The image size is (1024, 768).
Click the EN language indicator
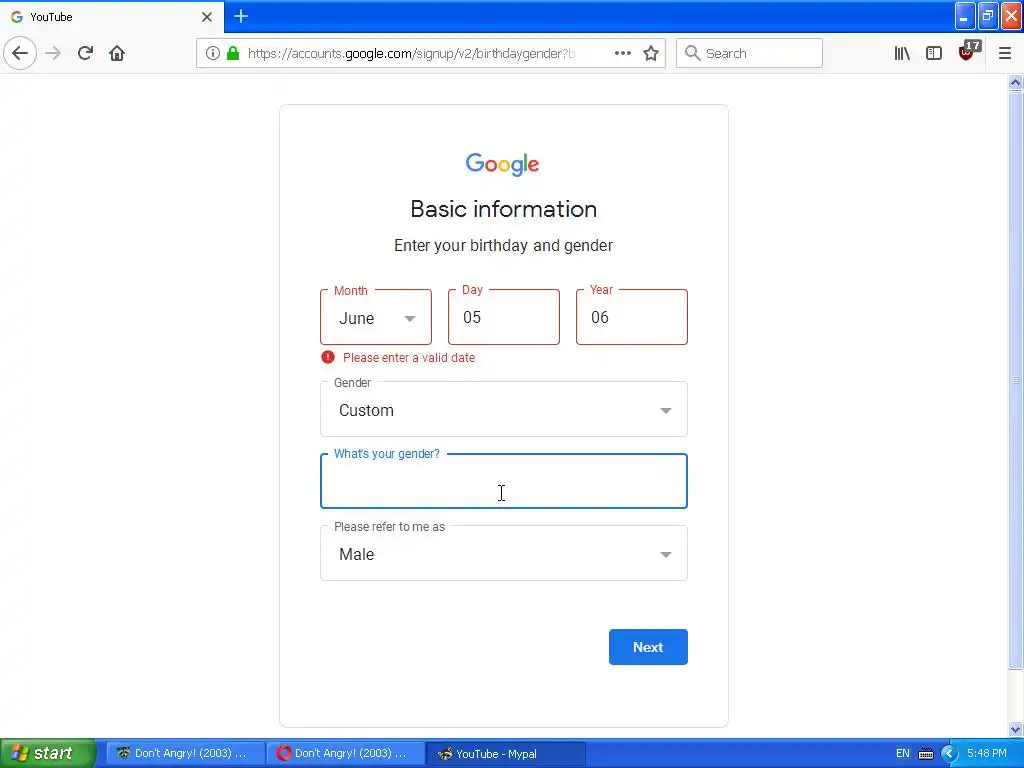click(903, 754)
